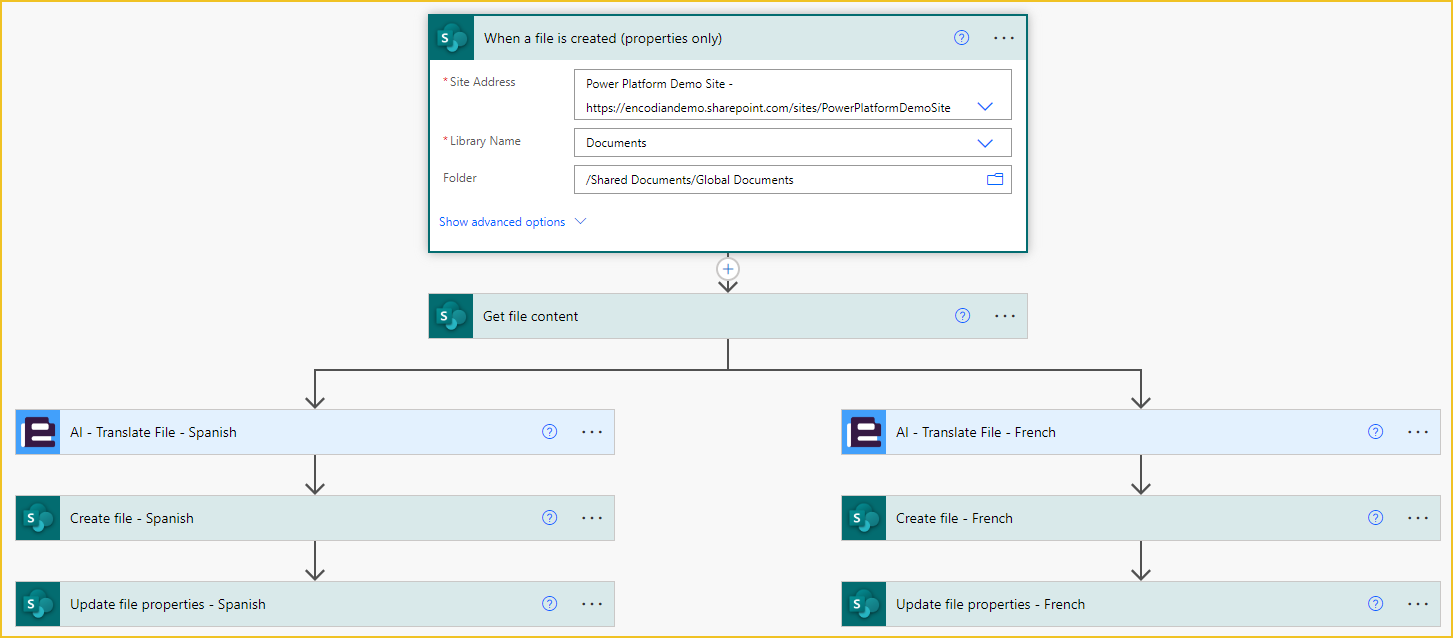The image size is (1453, 638).
Task: Open help for AI Translate File French
Action: tap(1375, 432)
